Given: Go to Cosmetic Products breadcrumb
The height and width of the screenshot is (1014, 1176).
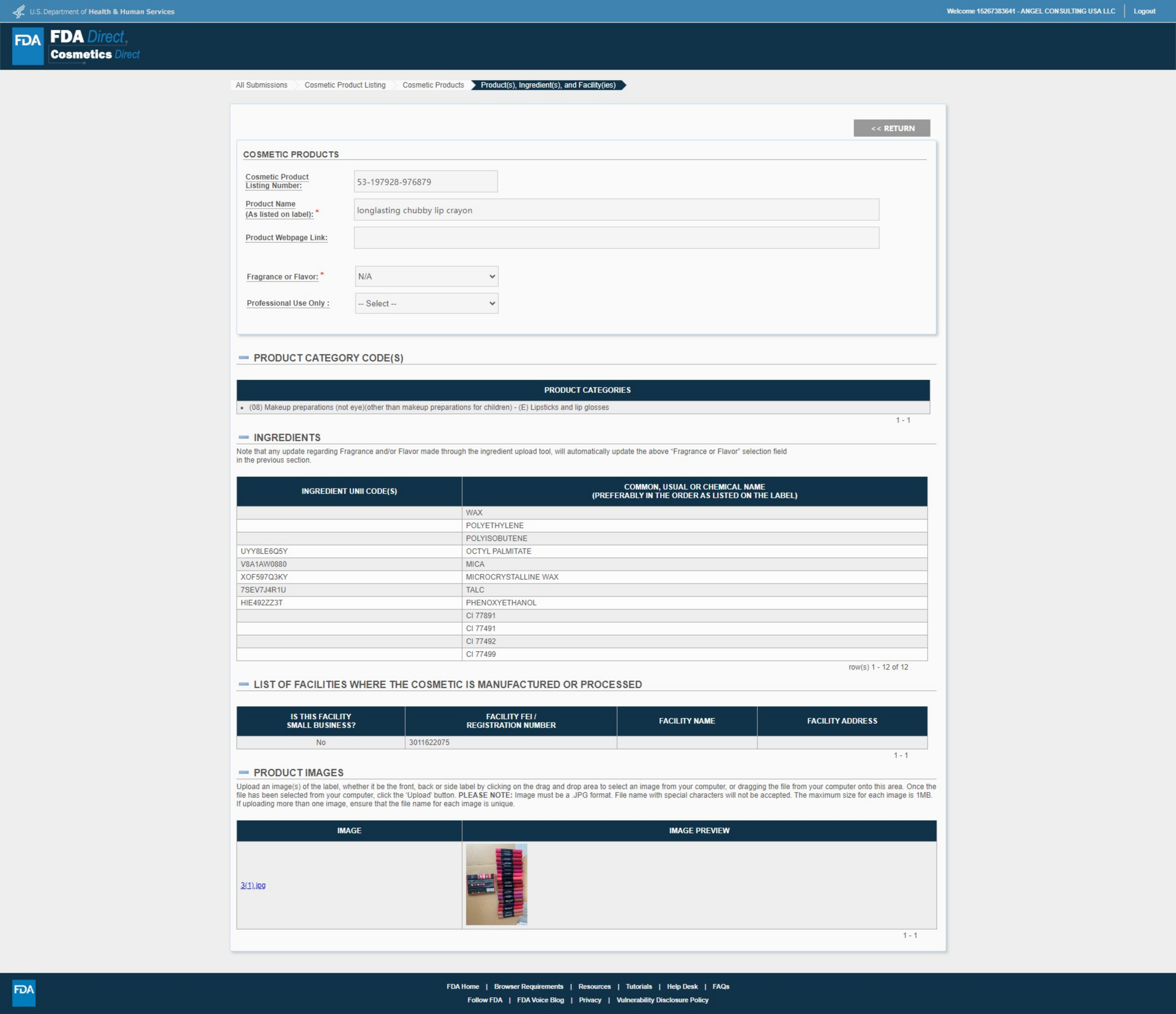Looking at the screenshot, I should 433,85.
